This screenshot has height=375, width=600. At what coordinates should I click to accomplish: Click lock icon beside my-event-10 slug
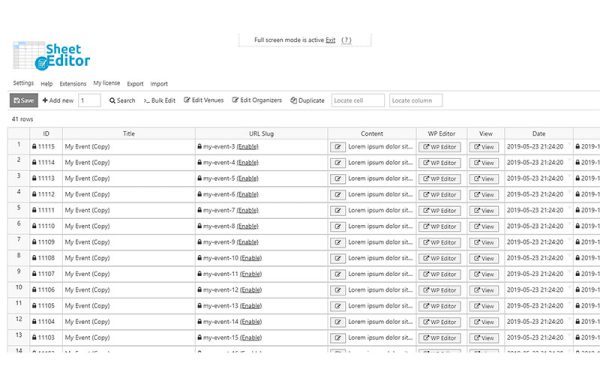(199, 258)
